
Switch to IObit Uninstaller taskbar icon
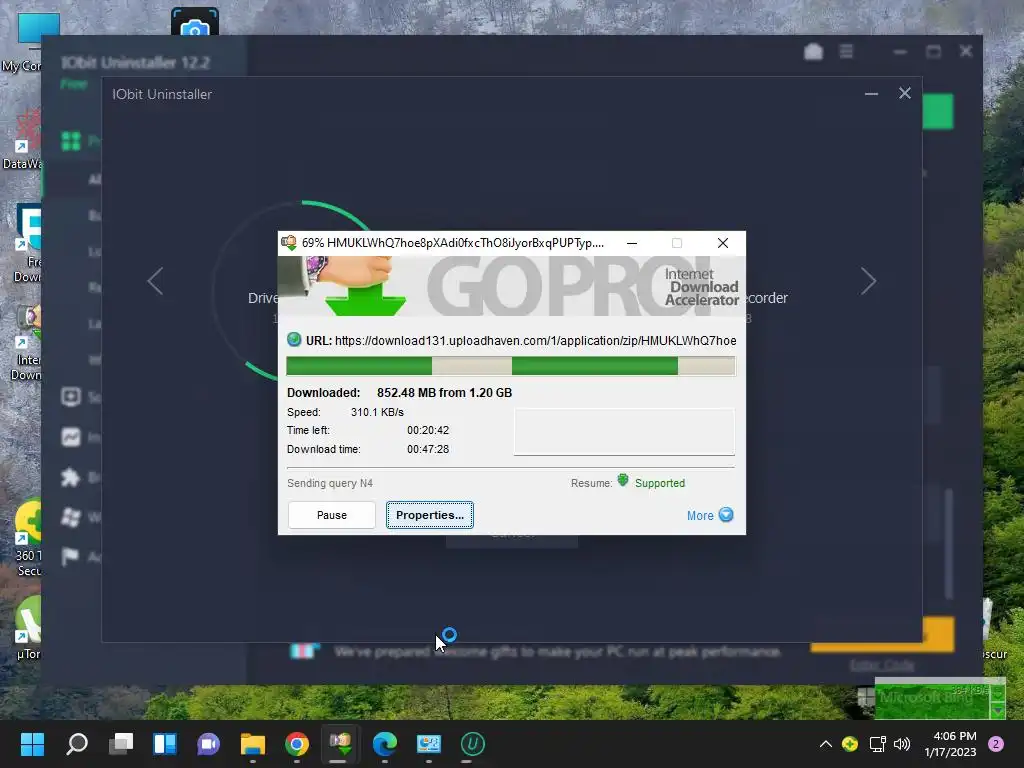(x=473, y=744)
